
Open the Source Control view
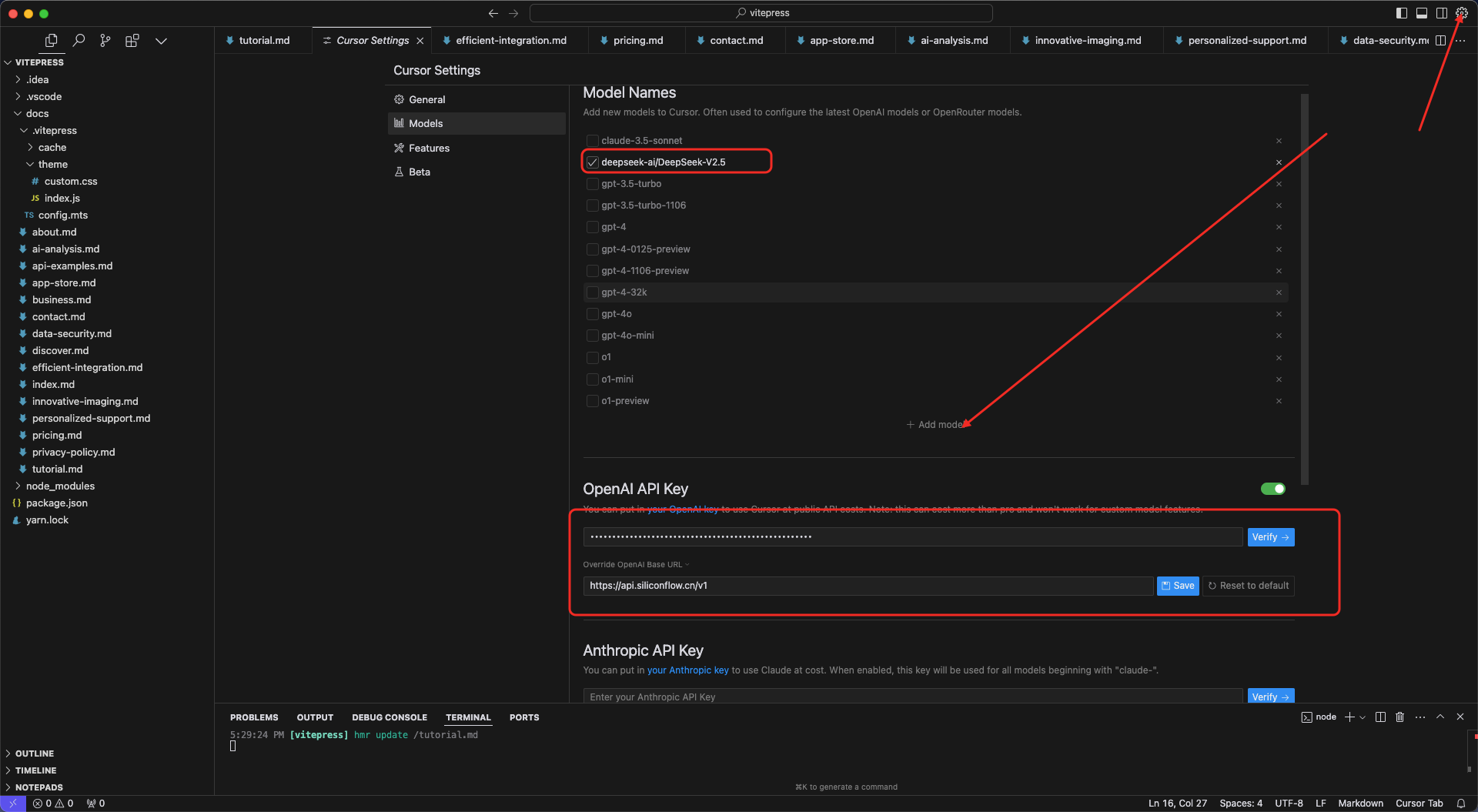pyautogui.click(x=105, y=41)
